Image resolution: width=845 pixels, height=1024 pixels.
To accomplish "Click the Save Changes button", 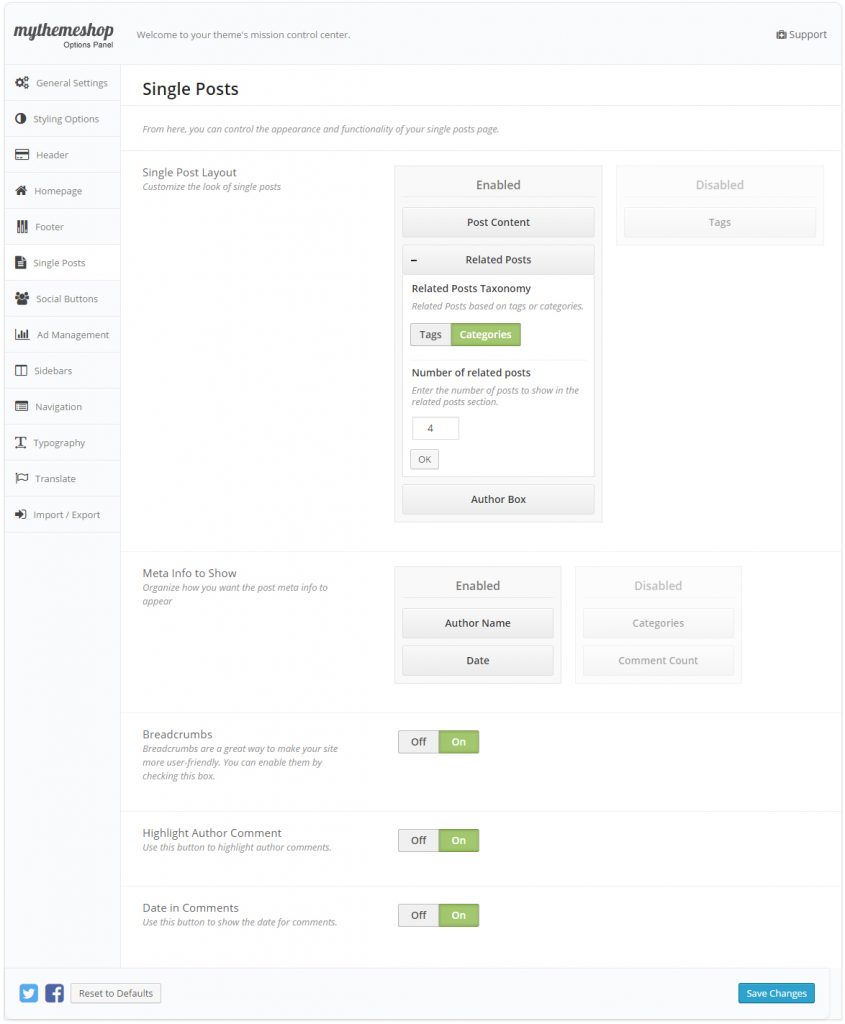I will pos(776,993).
